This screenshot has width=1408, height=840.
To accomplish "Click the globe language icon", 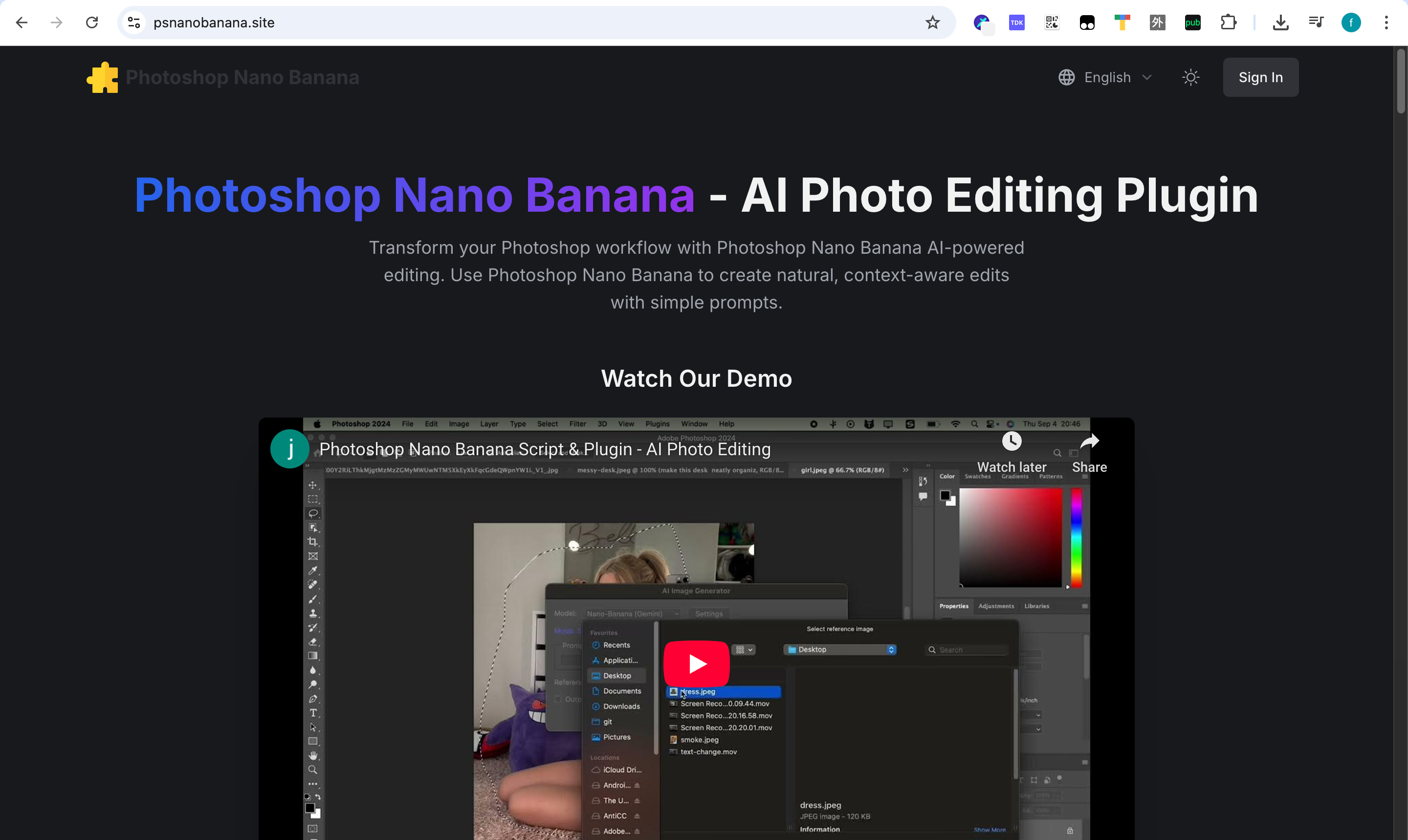I will coord(1067,78).
